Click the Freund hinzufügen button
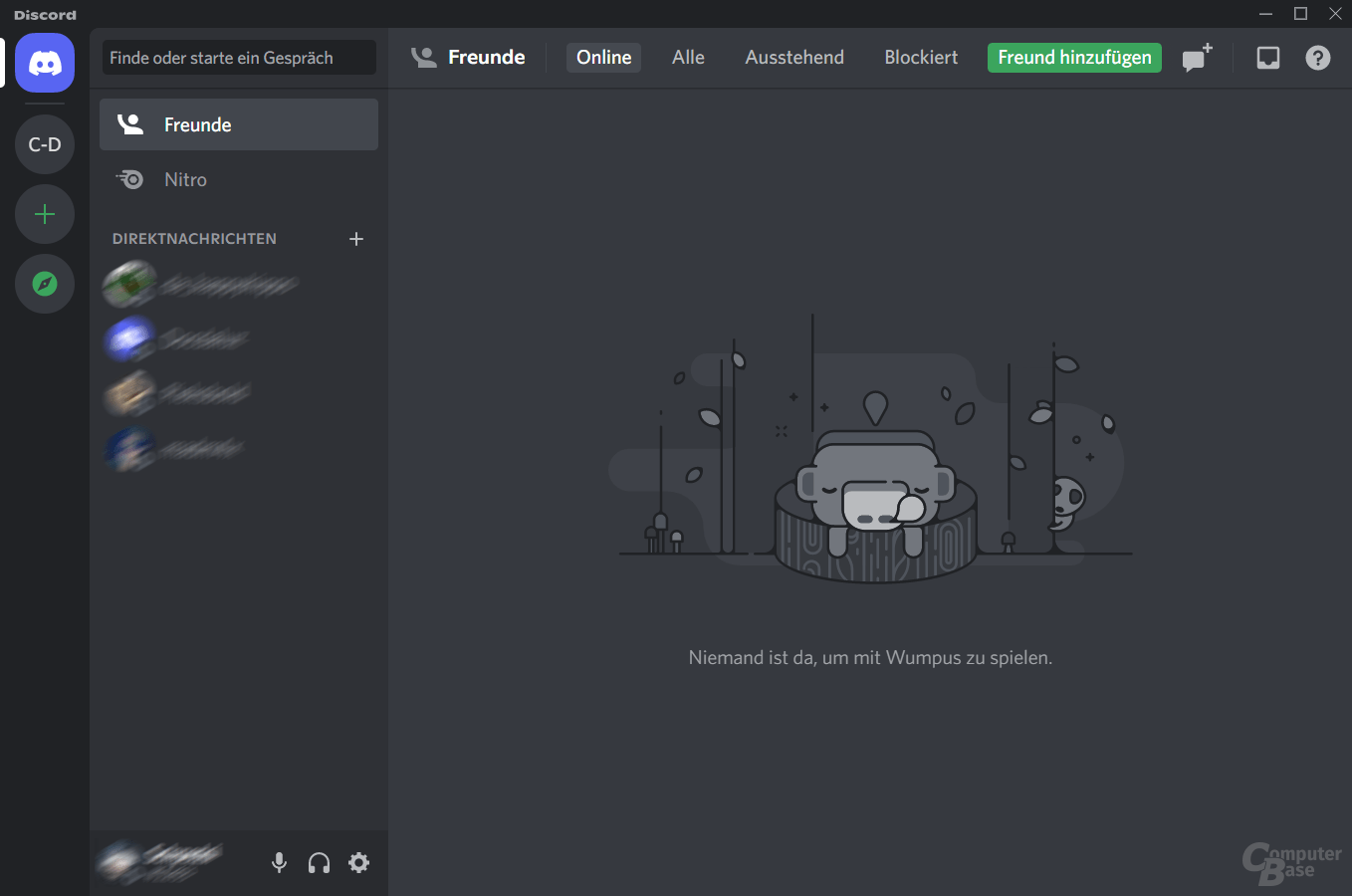The height and width of the screenshot is (896, 1352). point(1074,58)
